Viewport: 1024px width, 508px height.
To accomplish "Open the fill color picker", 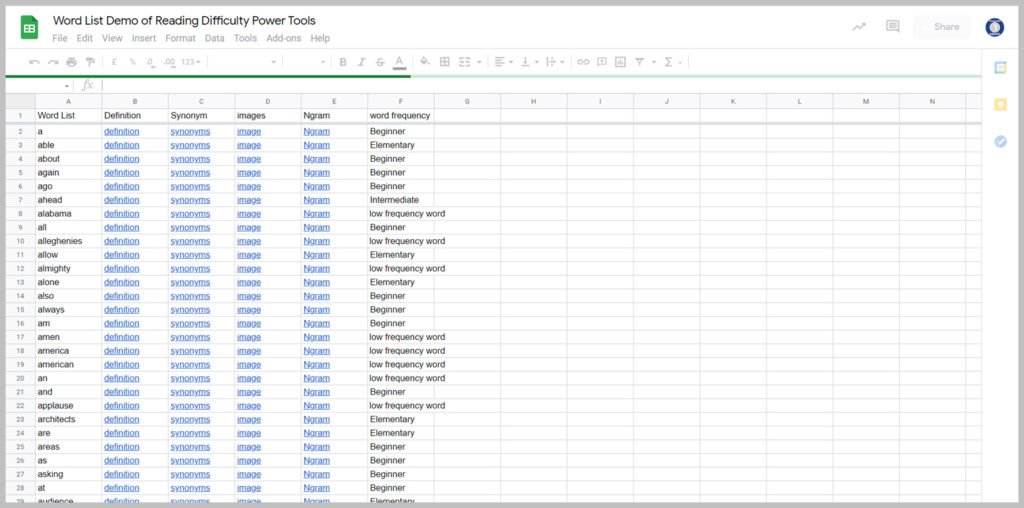I will click(x=424, y=62).
